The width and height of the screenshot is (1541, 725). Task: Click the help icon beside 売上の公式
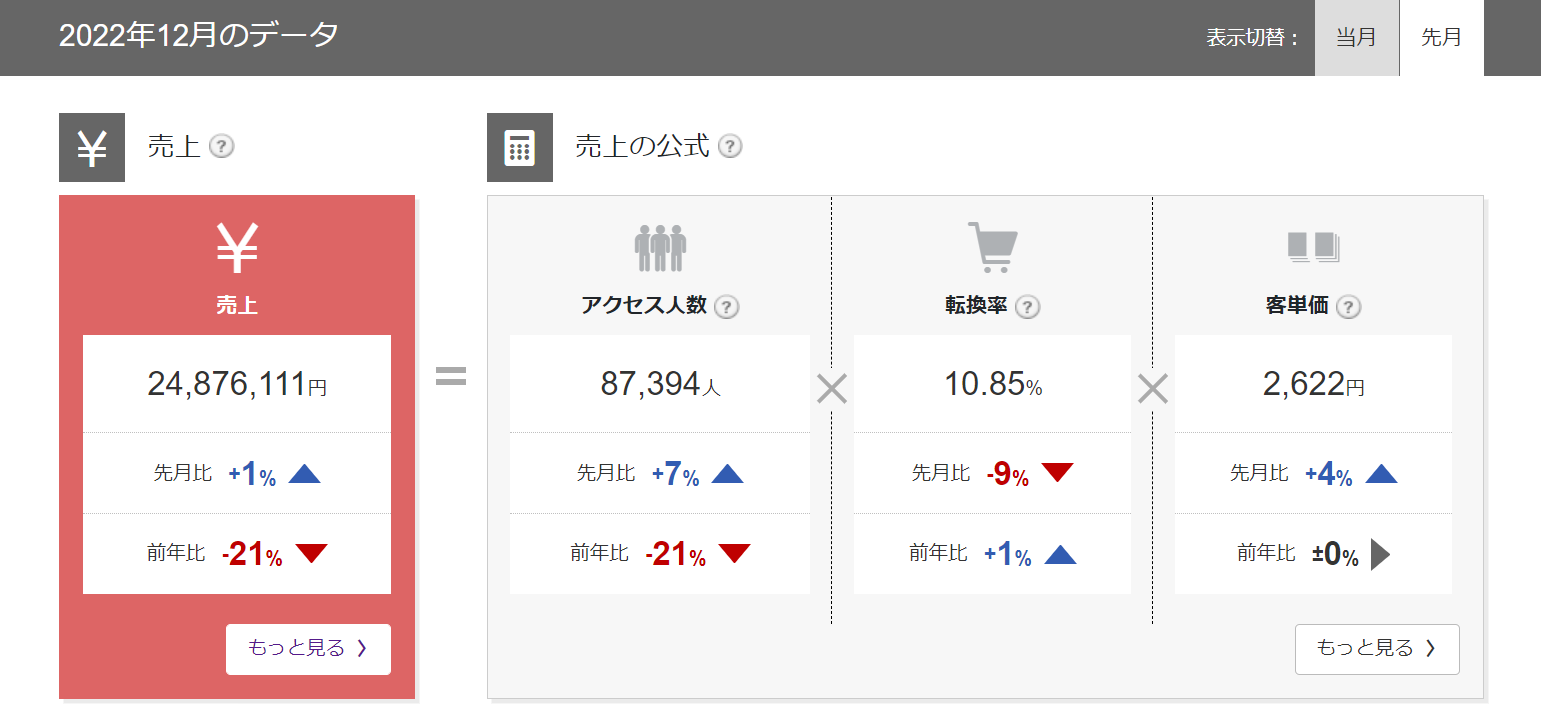coord(731,147)
